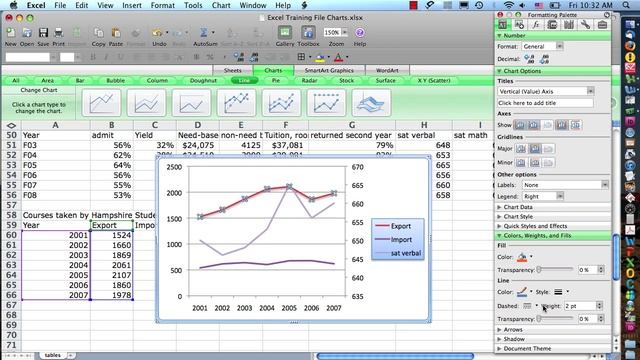This screenshot has height=360, width=640.
Task: Click the Decrease Decimal icon
Action: tap(544, 59)
